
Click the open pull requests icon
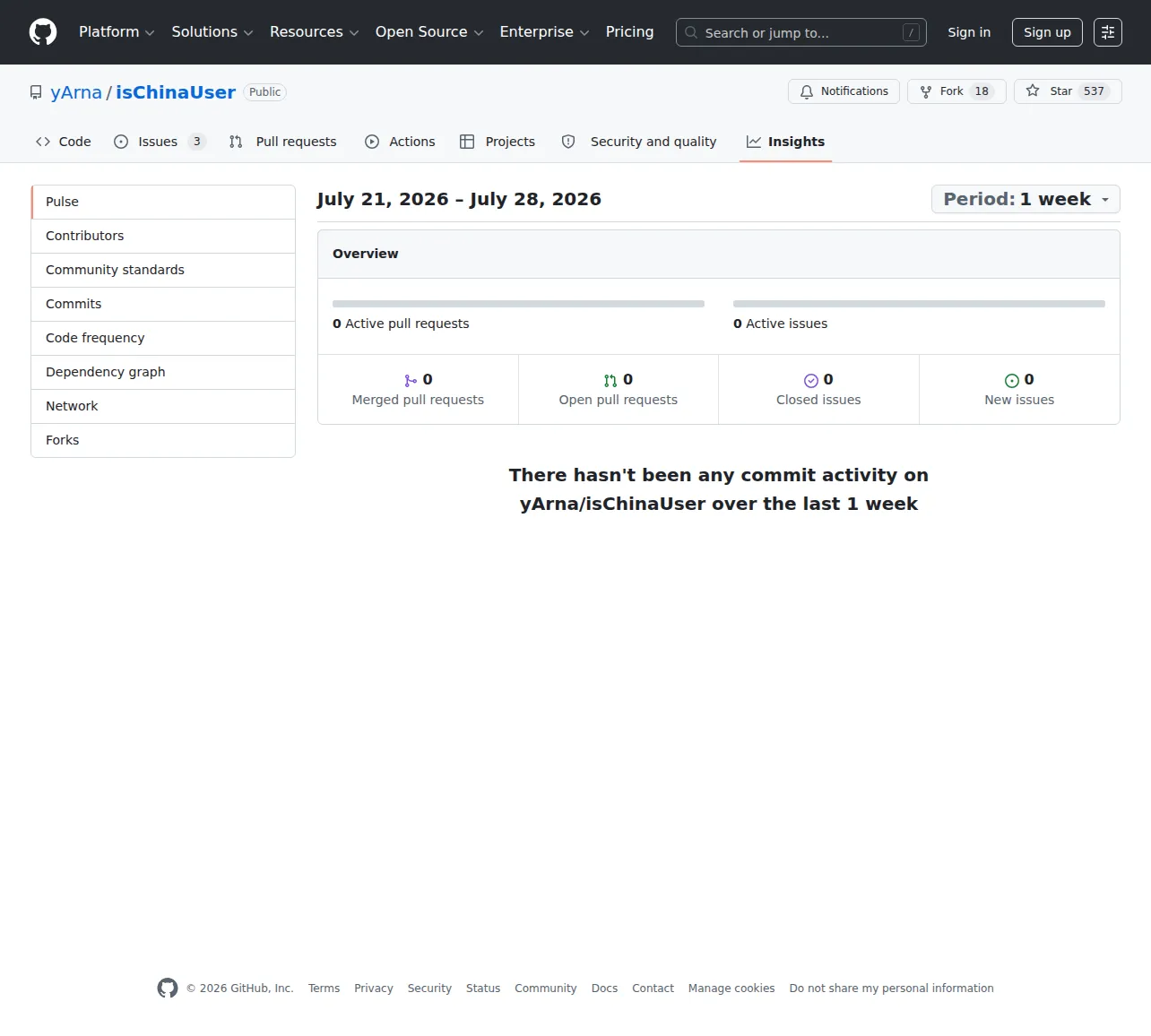tap(610, 381)
